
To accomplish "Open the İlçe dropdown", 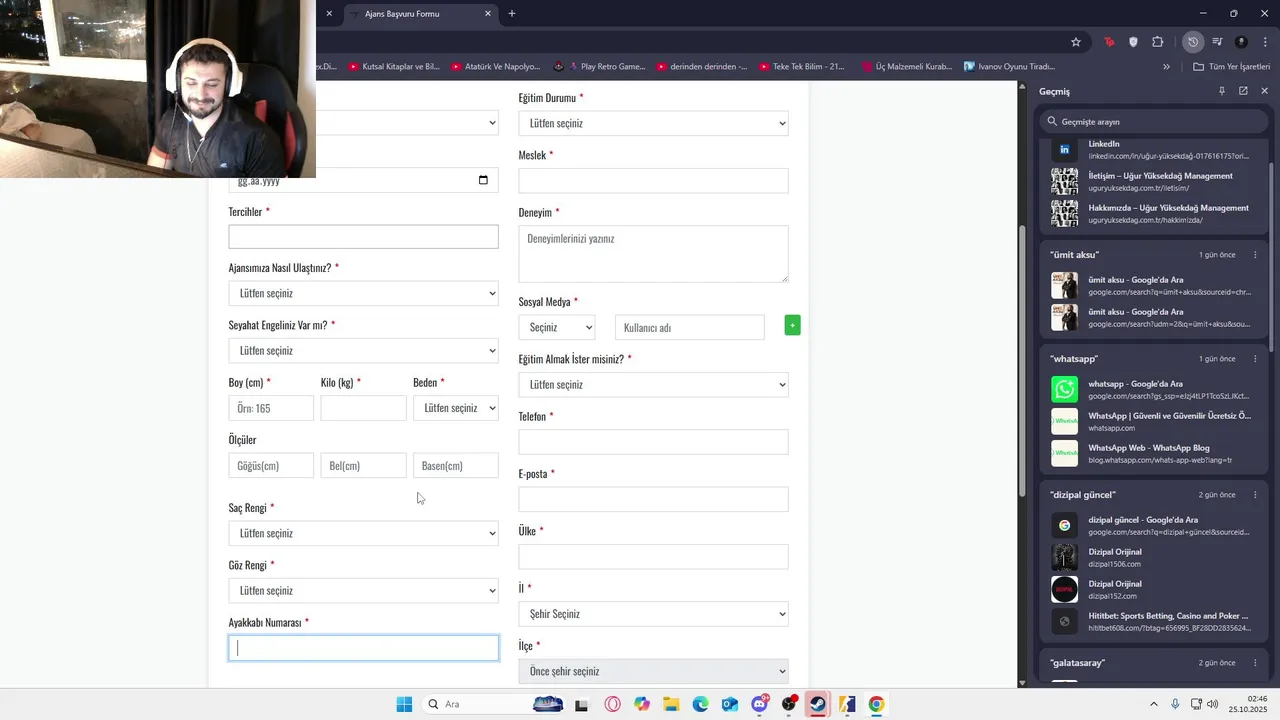I will [653, 671].
